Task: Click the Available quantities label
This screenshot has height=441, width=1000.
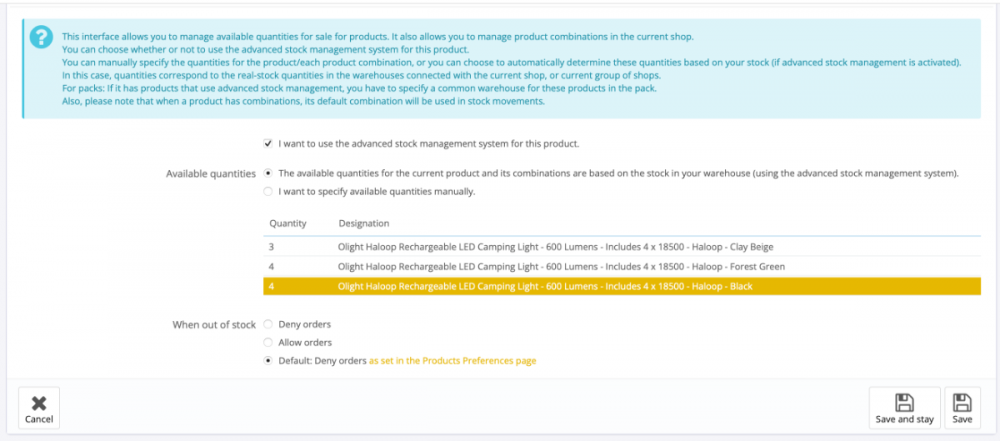Action: click(x=210, y=173)
